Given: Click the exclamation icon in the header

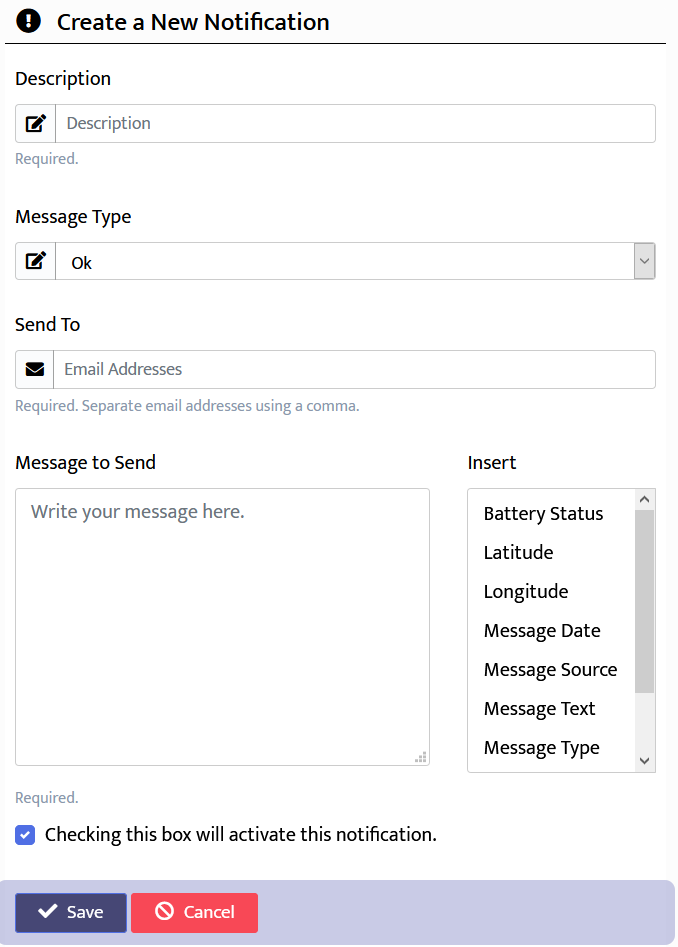Looking at the screenshot, I should [29, 21].
